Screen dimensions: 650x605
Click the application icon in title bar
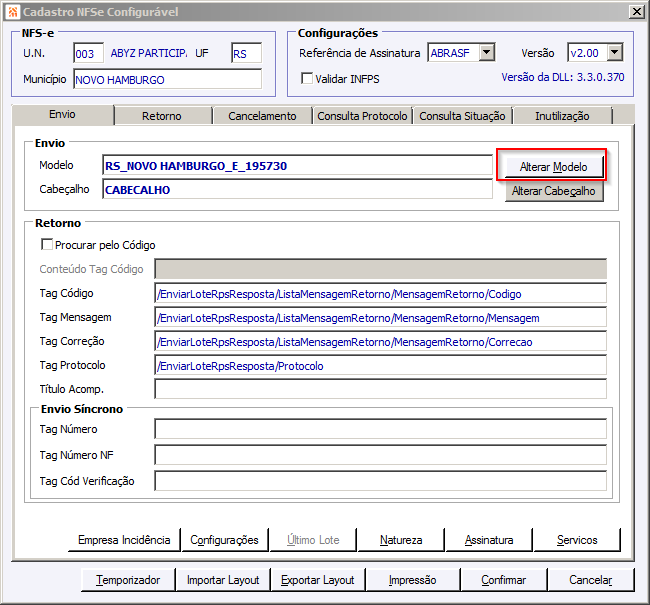pos(13,12)
